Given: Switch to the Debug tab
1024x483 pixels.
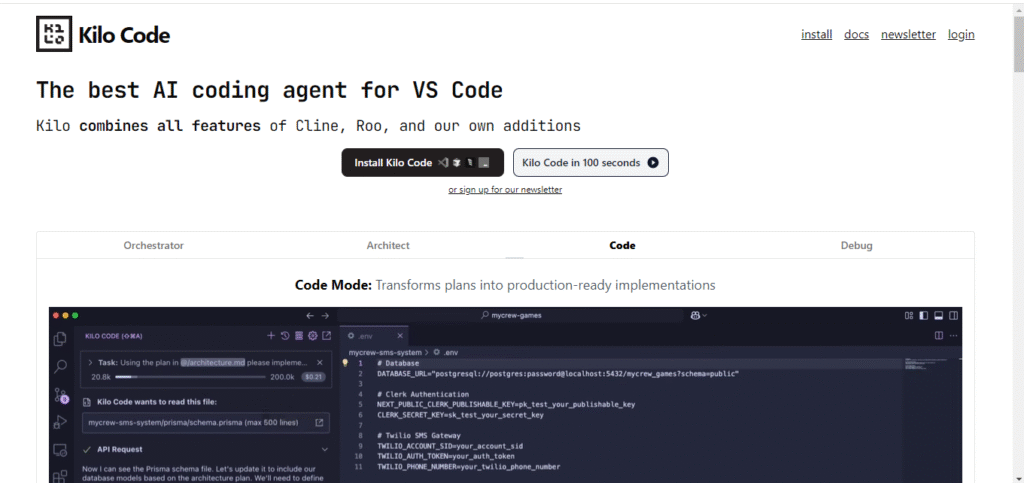Looking at the screenshot, I should coord(857,245).
